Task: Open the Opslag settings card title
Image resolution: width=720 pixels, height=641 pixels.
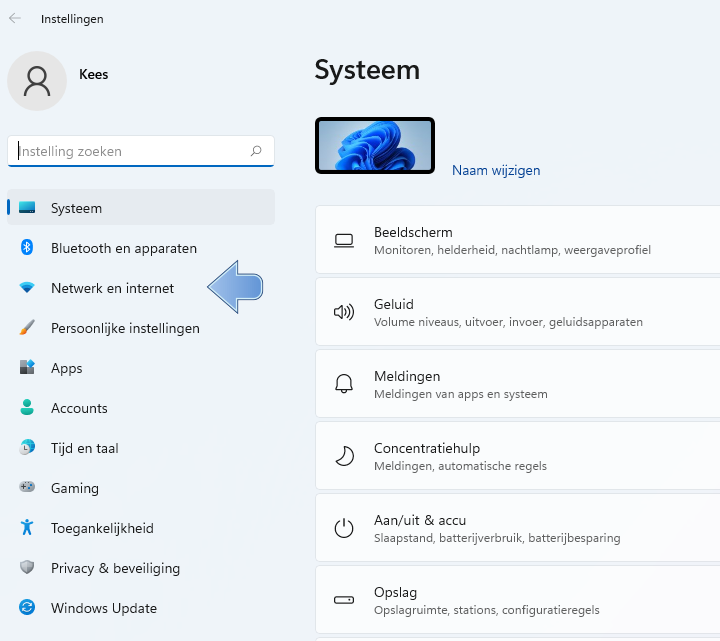Action: click(x=395, y=592)
